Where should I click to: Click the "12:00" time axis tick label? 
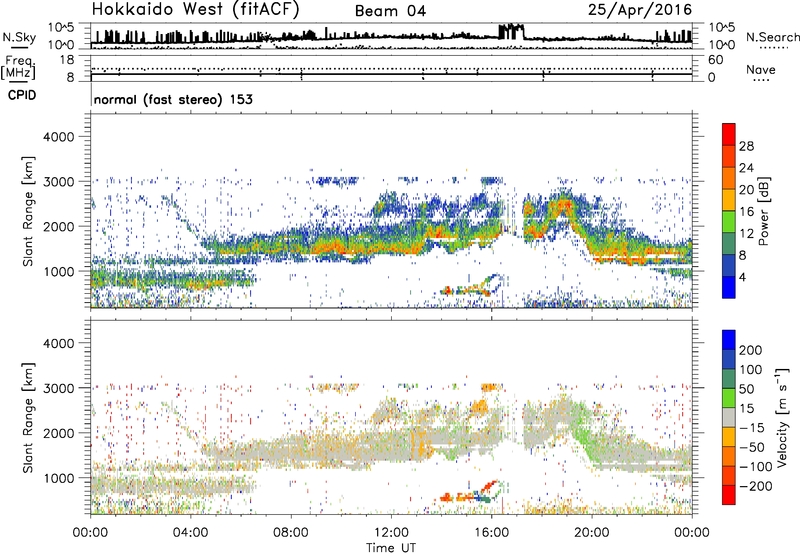(x=391, y=533)
